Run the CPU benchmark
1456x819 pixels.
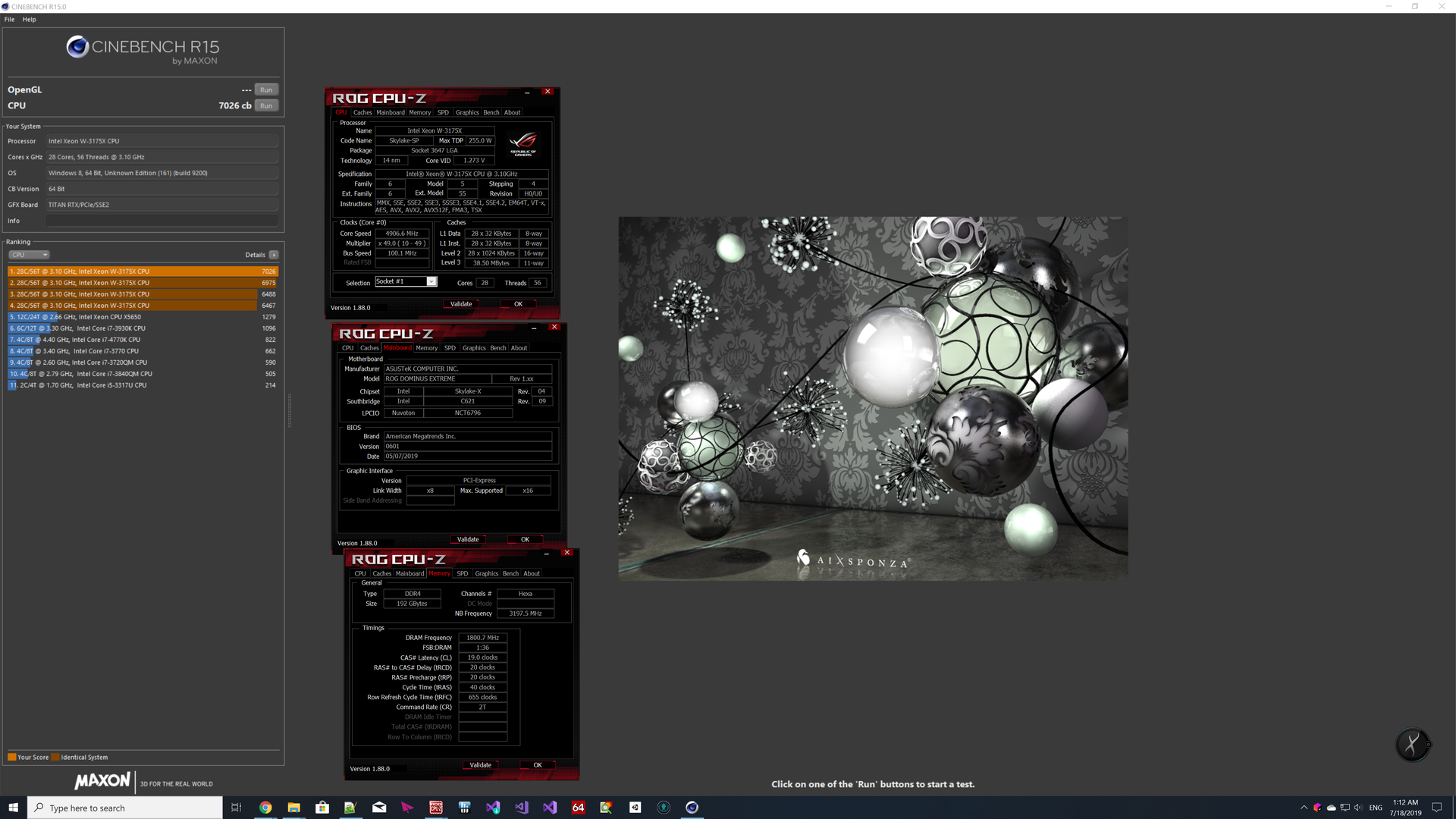point(266,105)
